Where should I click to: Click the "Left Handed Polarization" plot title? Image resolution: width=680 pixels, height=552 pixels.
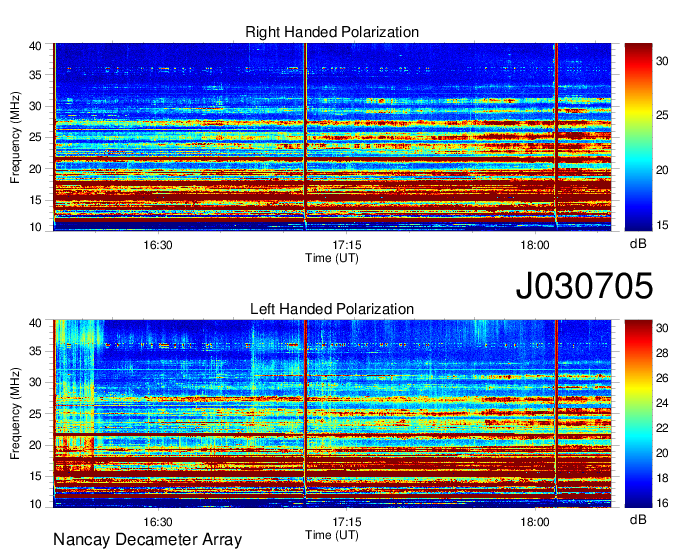click(x=332, y=309)
